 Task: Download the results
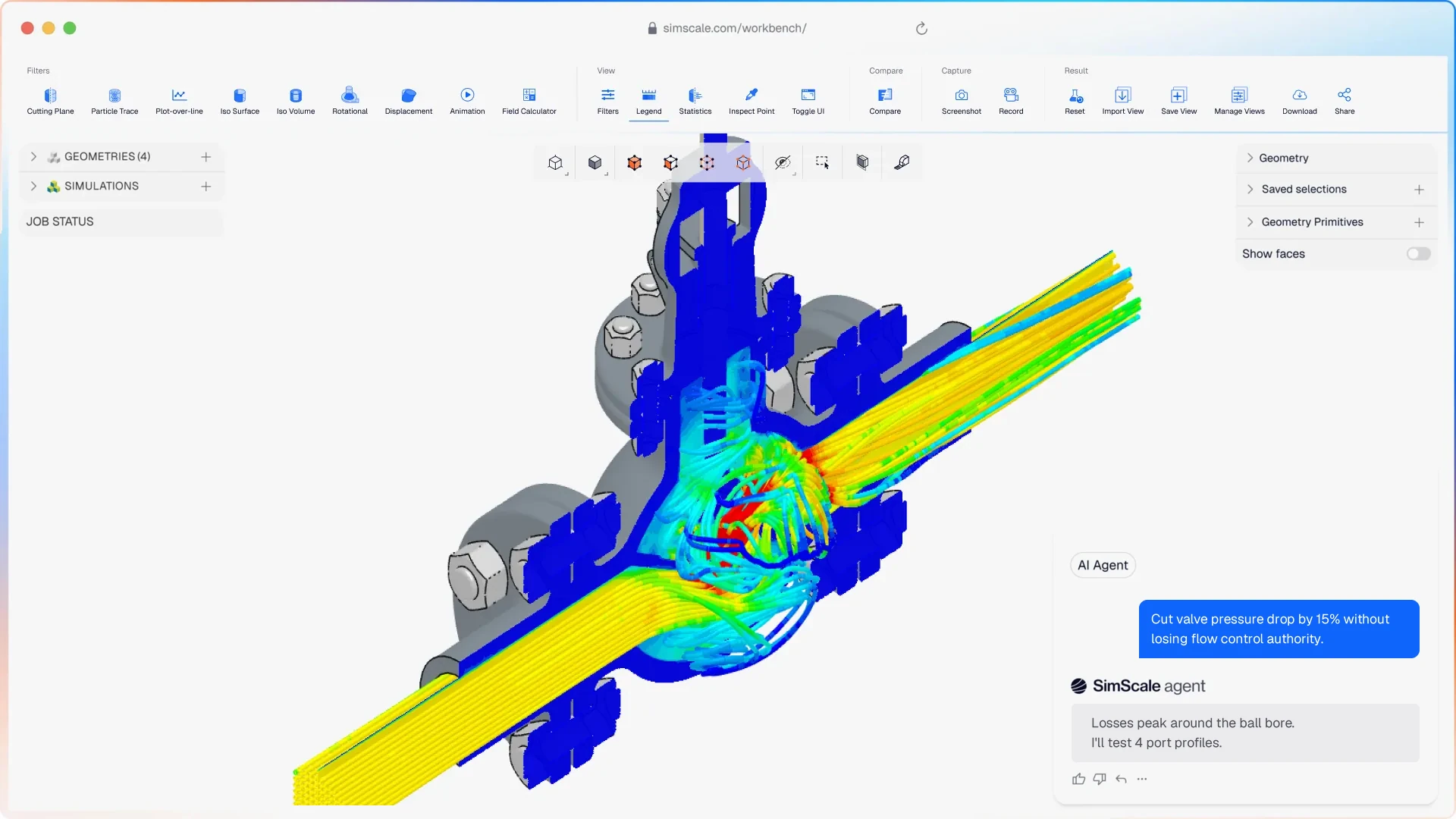tap(1300, 101)
